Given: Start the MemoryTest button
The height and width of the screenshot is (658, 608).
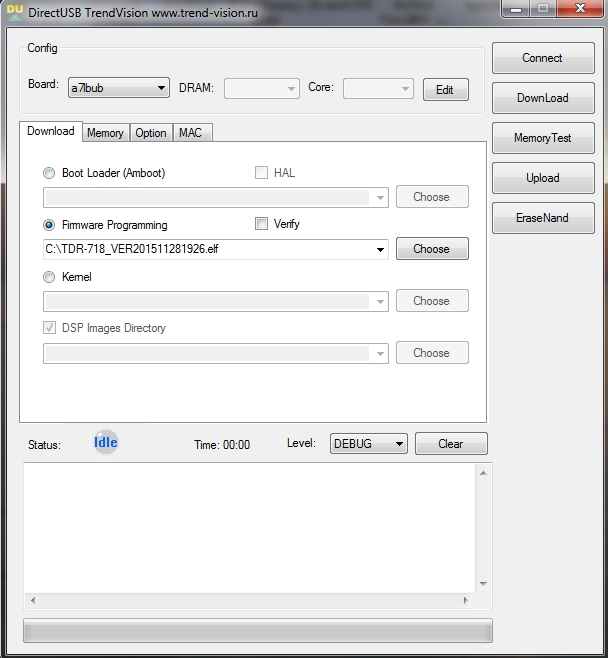Looking at the screenshot, I should [542, 138].
